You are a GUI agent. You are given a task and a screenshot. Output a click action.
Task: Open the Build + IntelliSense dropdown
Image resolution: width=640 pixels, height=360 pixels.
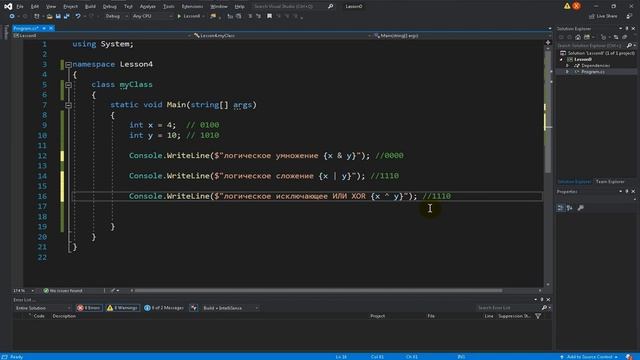pos(230,308)
